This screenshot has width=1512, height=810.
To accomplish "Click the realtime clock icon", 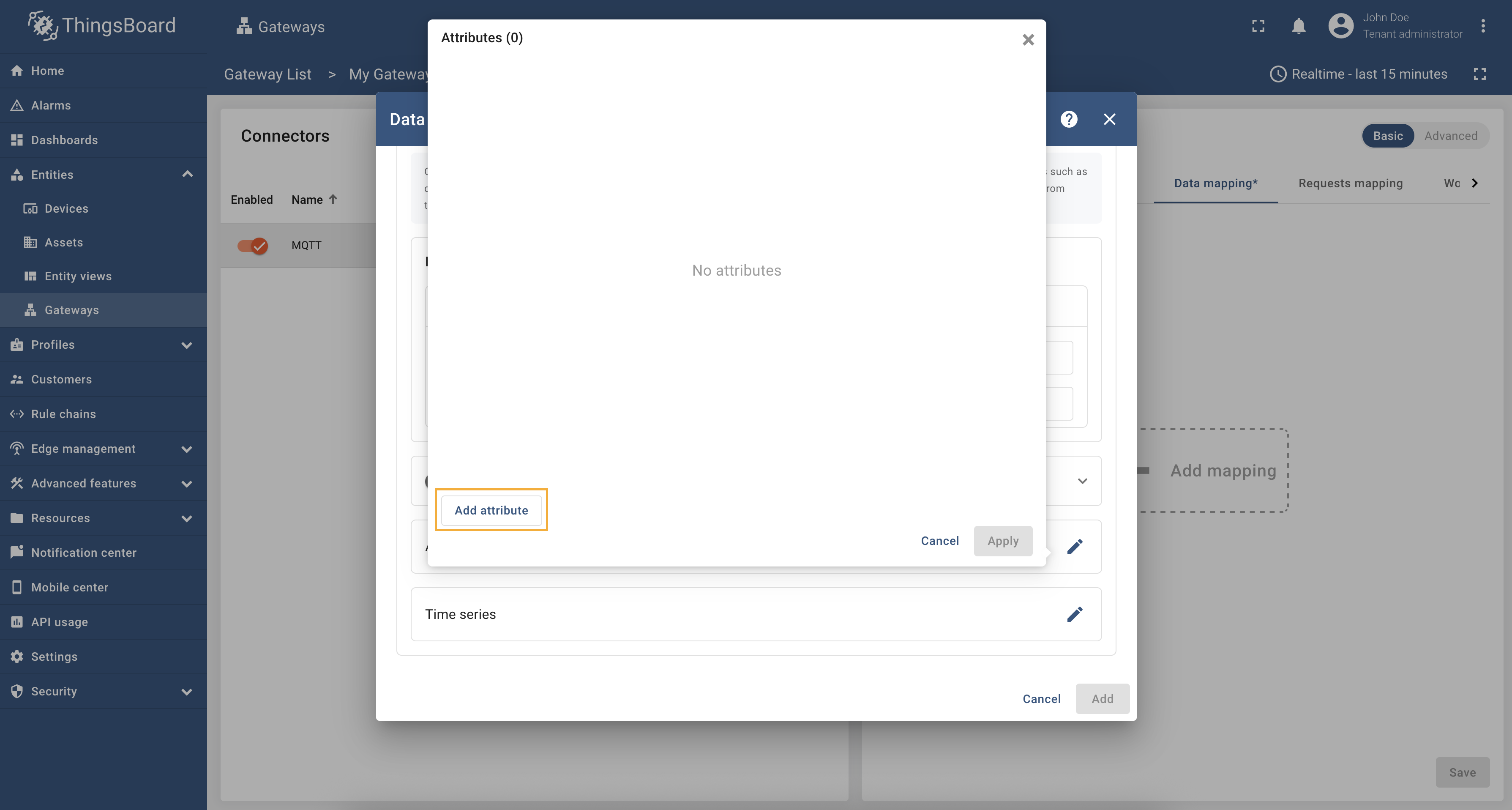I will 1278,74.
